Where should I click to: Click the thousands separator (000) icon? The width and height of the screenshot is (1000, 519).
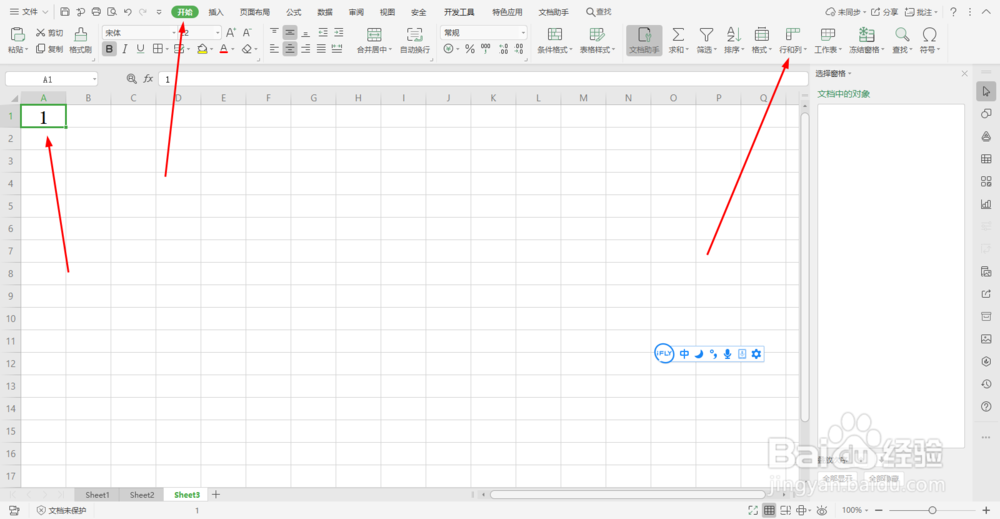(486, 49)
